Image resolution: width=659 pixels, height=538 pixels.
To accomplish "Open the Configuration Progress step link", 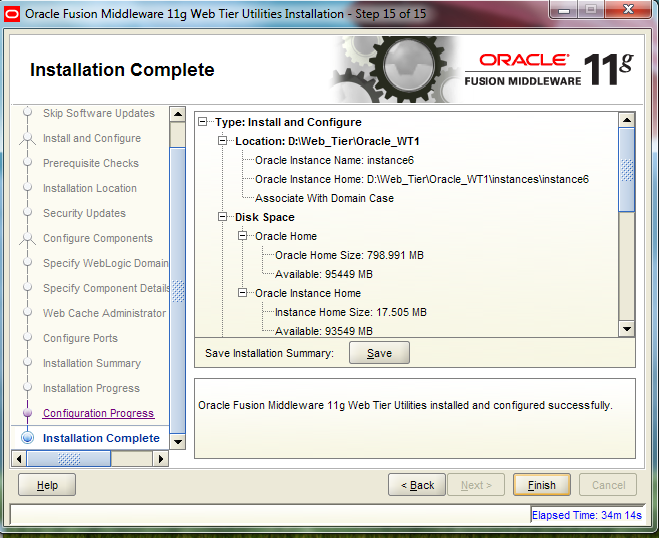I will tap(98, 413).
